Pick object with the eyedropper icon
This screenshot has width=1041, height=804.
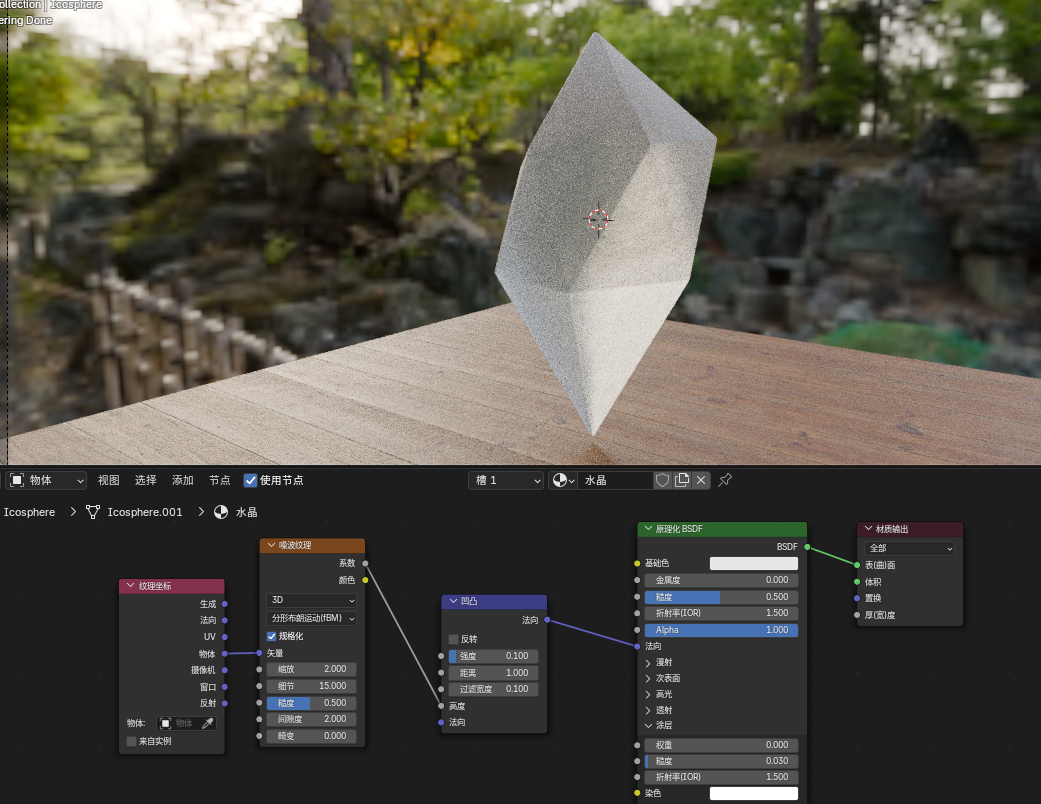(208, 724)
